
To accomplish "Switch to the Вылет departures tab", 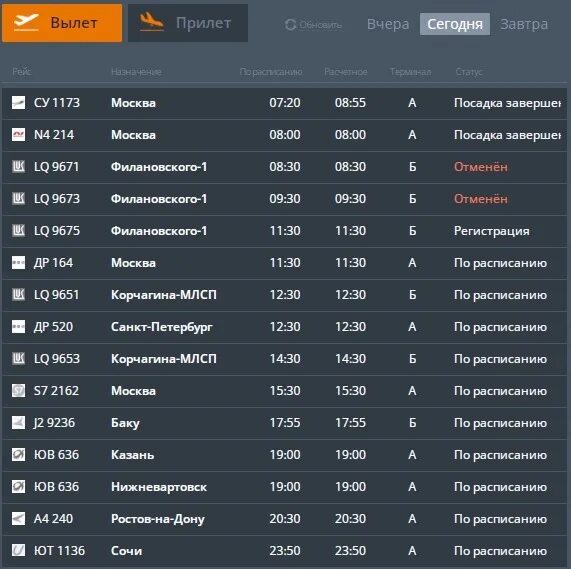I will tap(62, 23).
